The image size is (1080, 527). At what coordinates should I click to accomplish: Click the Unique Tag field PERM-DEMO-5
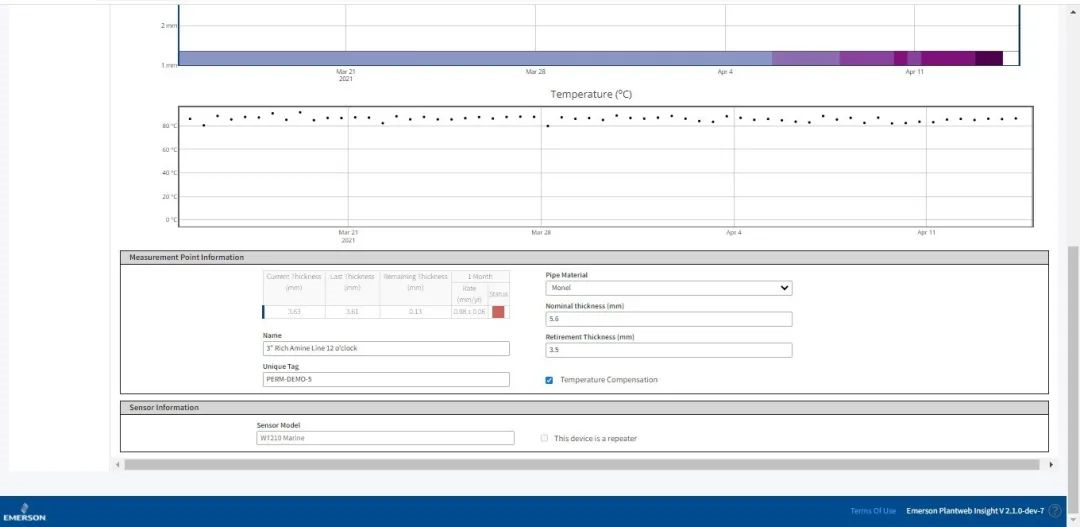[x=386, y=380]
